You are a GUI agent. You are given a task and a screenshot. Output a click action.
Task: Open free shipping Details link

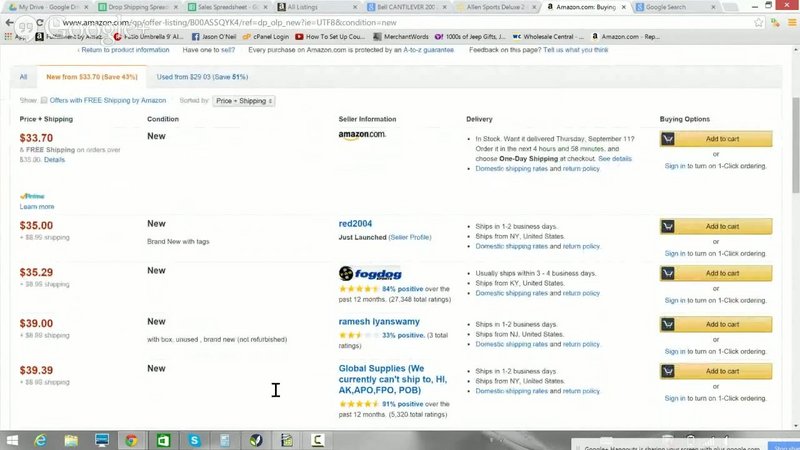54,160
